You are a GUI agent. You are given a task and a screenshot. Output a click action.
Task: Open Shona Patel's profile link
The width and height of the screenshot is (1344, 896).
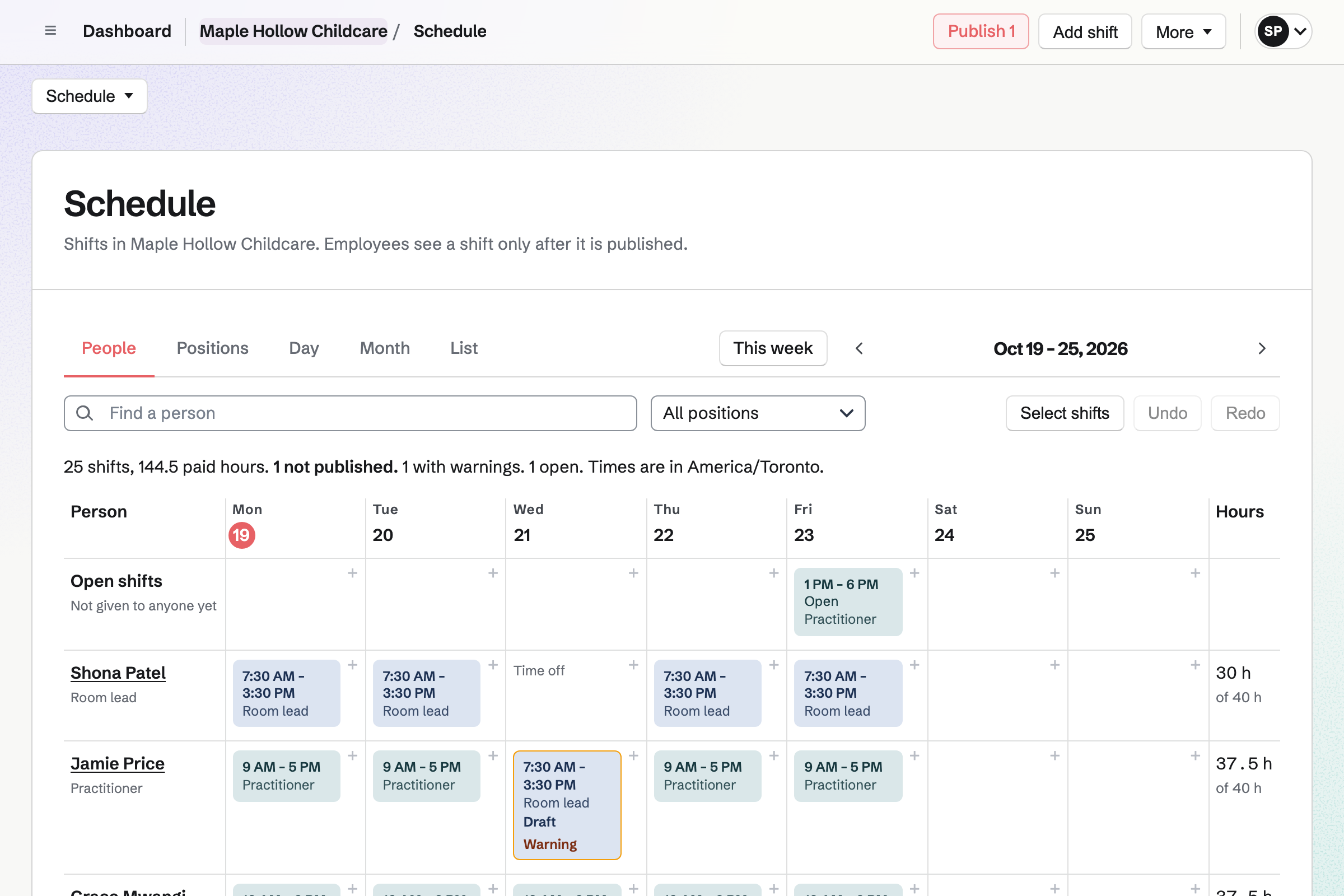point(118,673)
